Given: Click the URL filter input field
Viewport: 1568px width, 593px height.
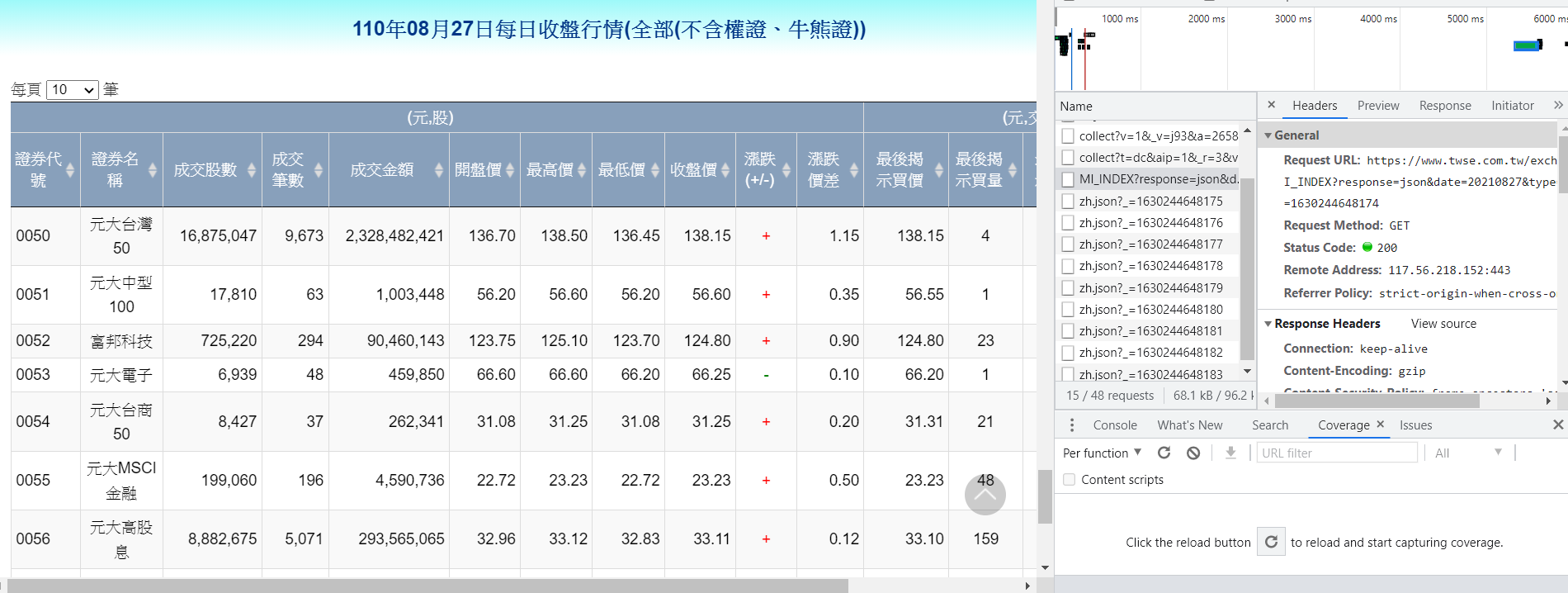Looking at the screenshot, I should click(1336, 453).
